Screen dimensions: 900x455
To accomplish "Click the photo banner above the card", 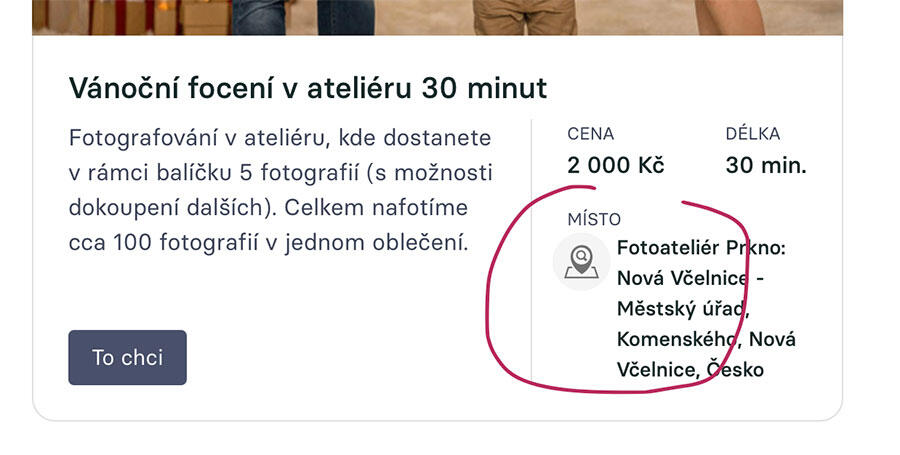I will click(x=437, y=16).
